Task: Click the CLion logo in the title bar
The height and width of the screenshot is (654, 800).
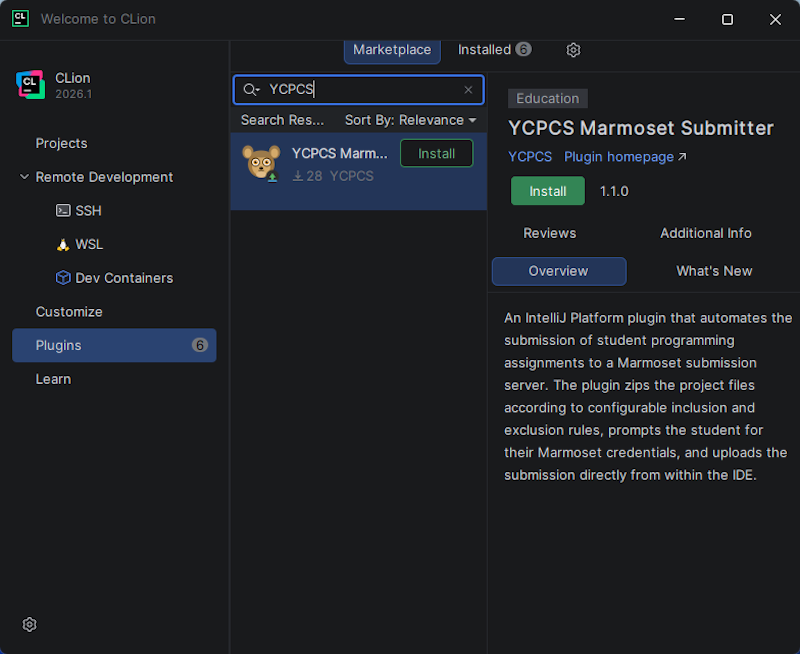Action: pos(20,19)
